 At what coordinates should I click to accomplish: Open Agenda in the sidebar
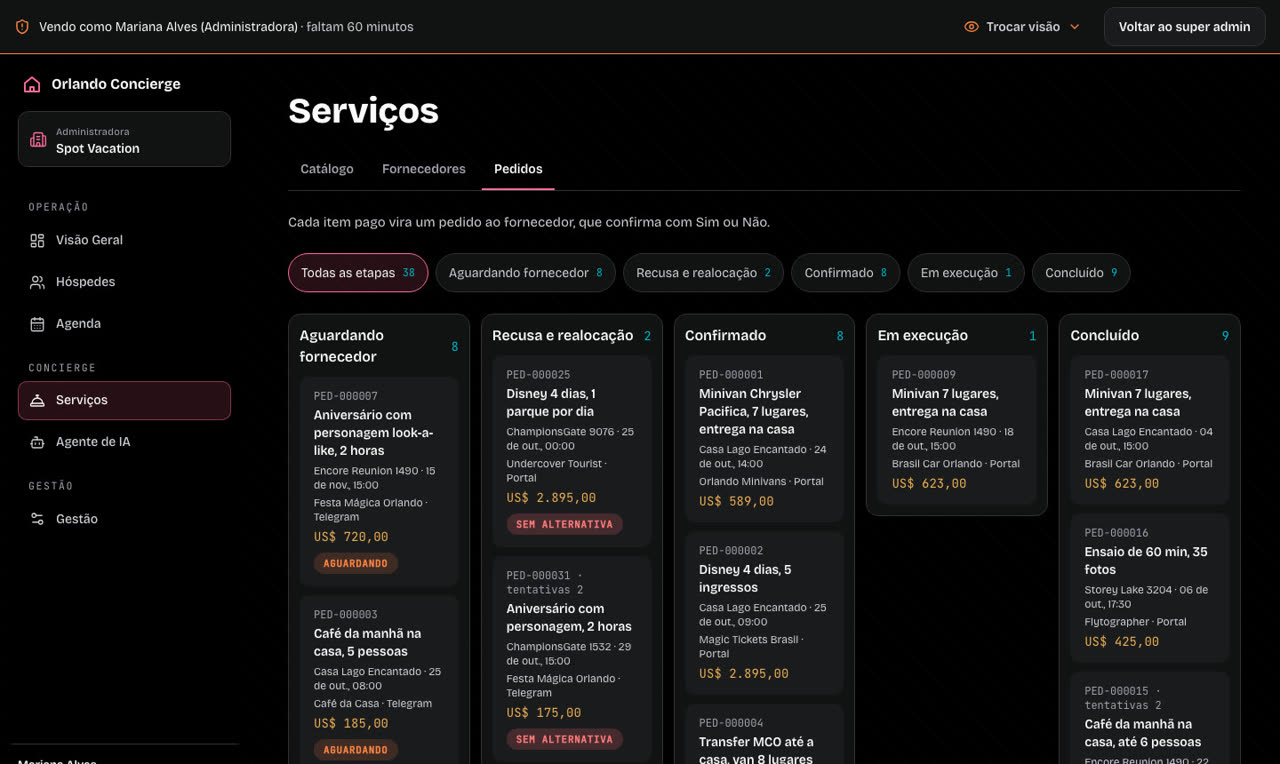pyautogui.click(x=124, y=324)
